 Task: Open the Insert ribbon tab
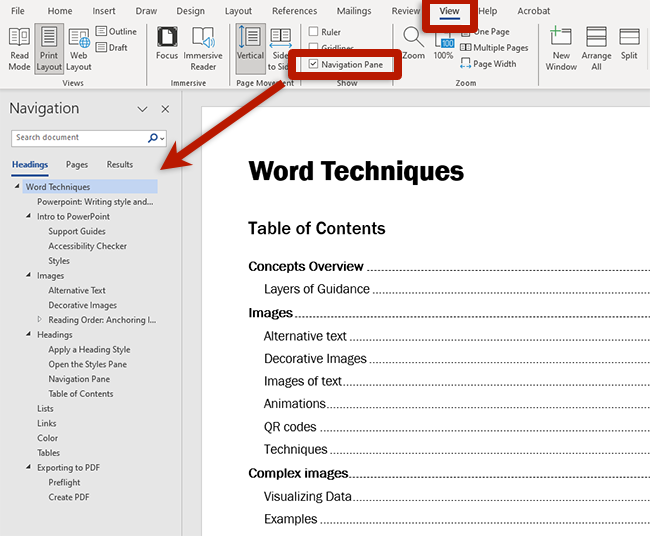point(104,11)
